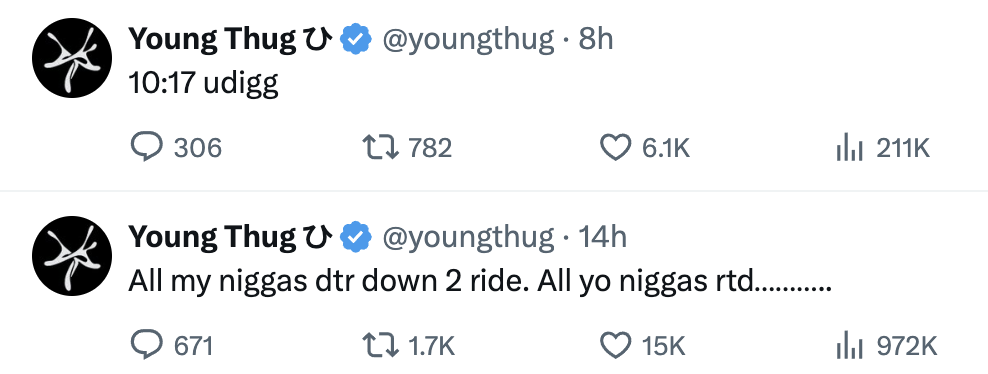Open the 14h timestamp permalink
This screenshot has height=374, width=988.
pos(602,237)
